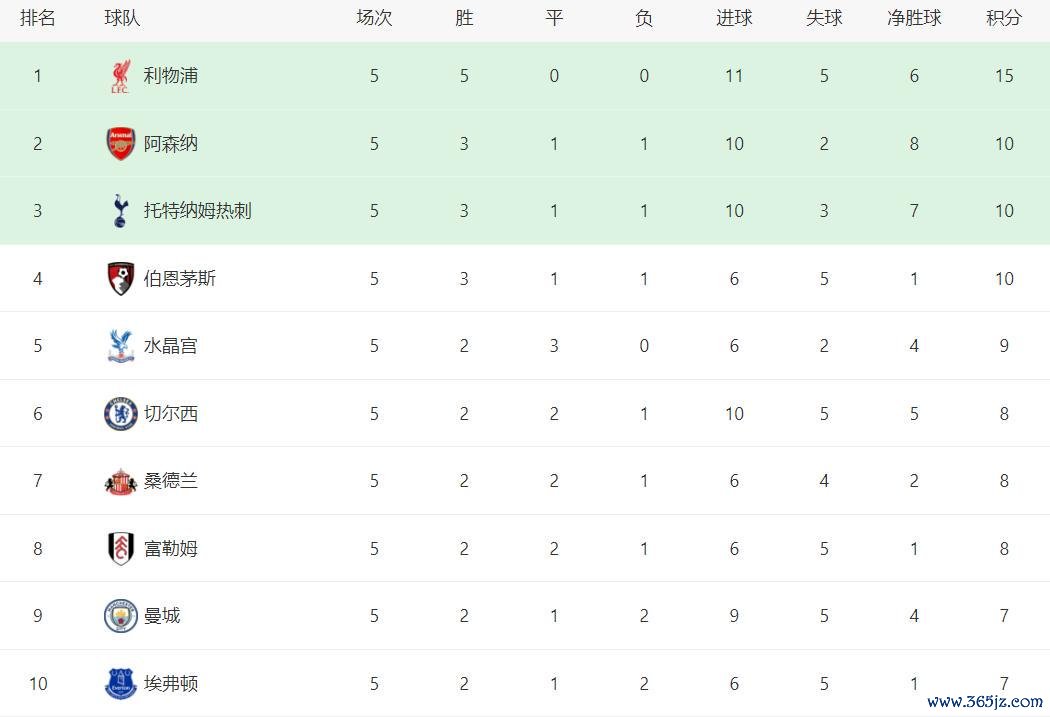The width and height of the screenshot is (1050, 717).
Task: Click the Arsenal club crest icon
Action: coord(120,144)
